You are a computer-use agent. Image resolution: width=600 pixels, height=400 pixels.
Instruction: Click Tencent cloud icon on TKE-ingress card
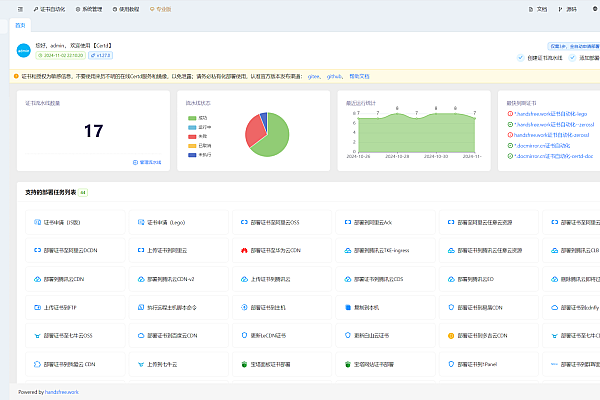347,250
